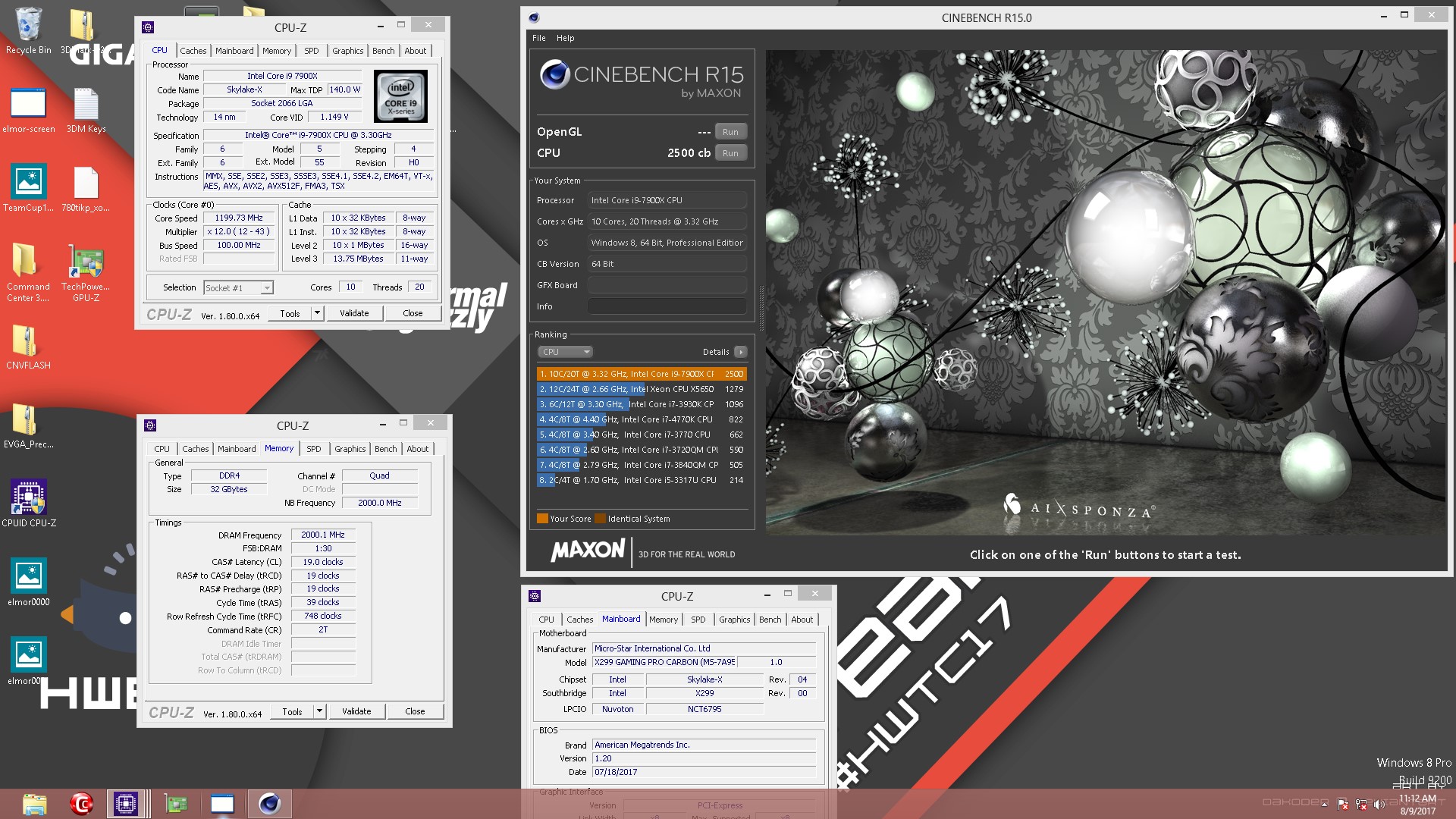Click the GFX Board field in Cinebench
This screenshot has width=1456, height=819.
pos(667,285)
